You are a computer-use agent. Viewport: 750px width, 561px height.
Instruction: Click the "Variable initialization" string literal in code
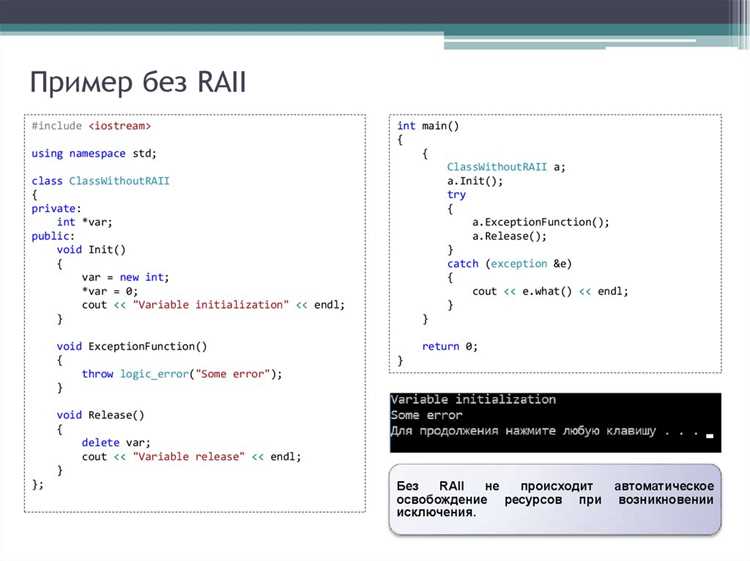click(x=211, y=305)
